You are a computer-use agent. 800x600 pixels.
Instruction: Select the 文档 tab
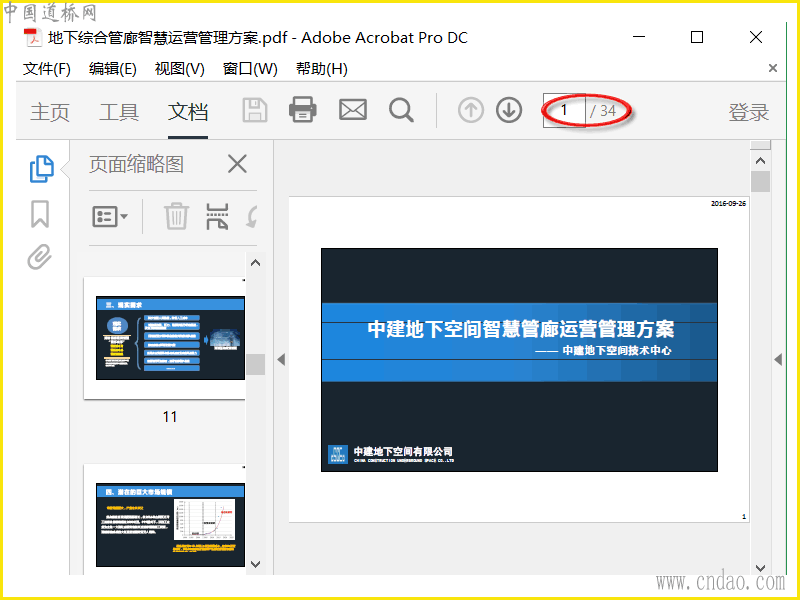(x=188, y=112)
